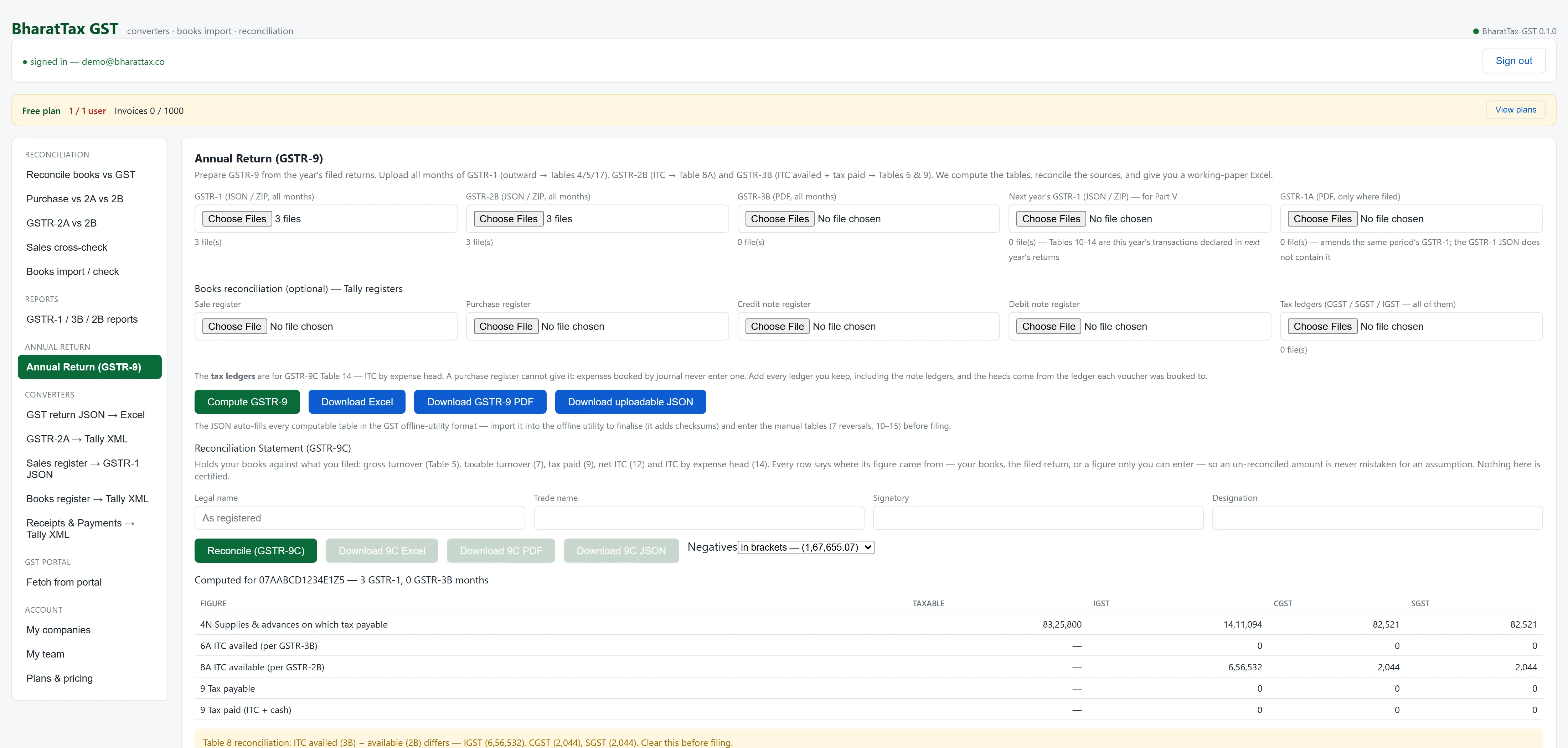Click the '9 Tax payable' row label
The image size is (1568, 748).
tap(228, 689)
